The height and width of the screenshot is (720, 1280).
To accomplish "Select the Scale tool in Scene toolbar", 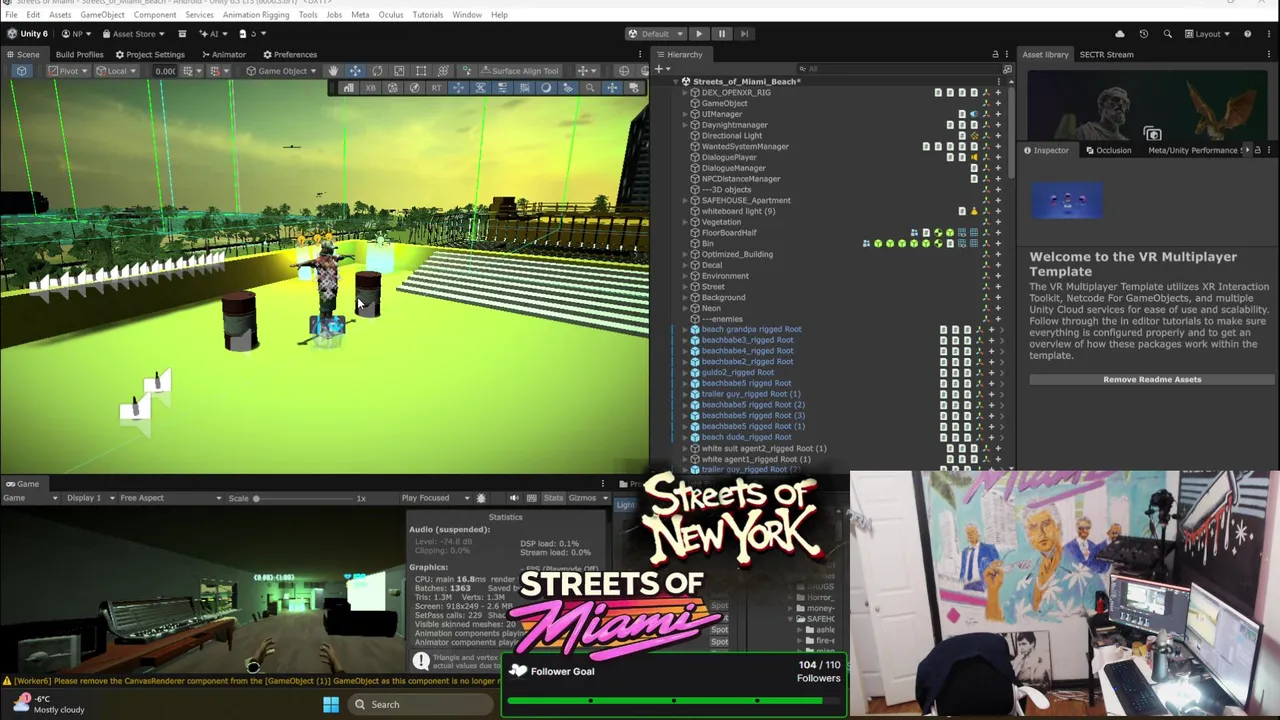I will [399, 71].
